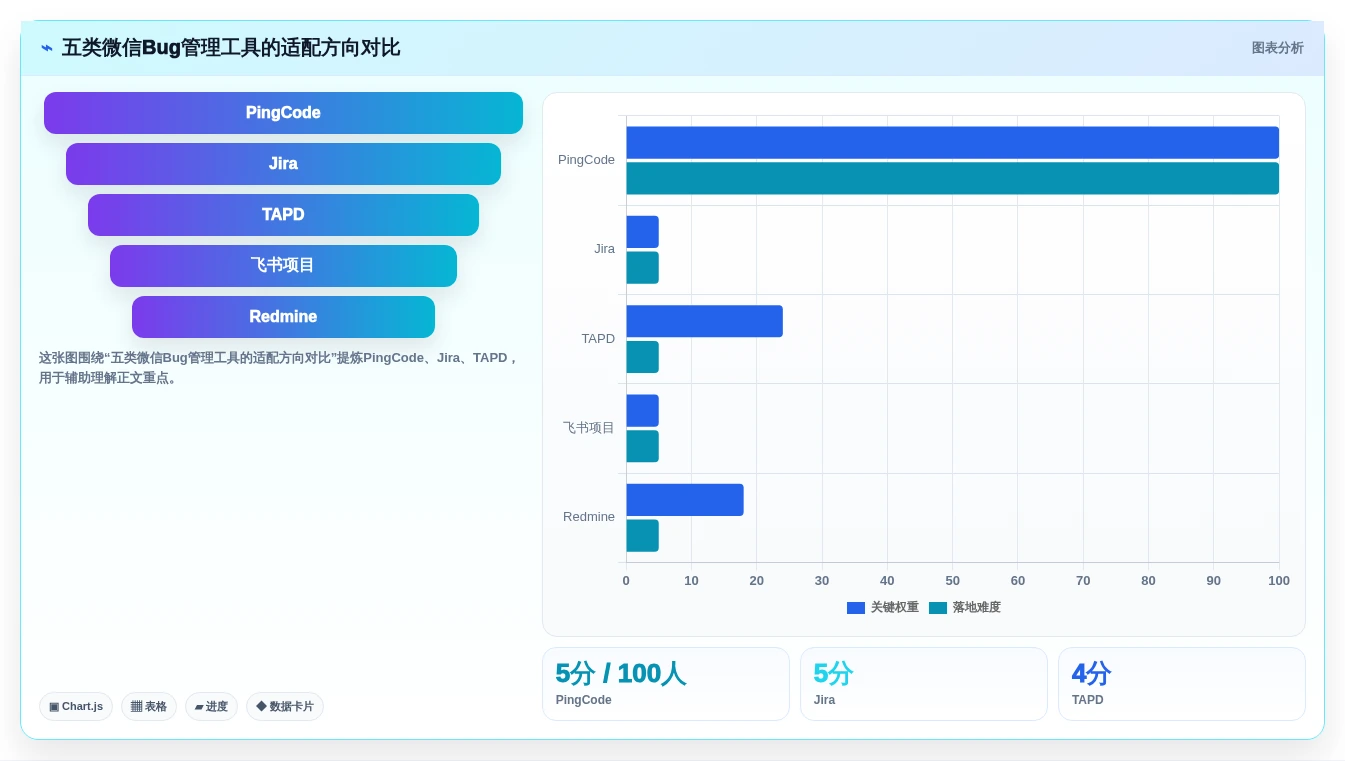Click the x-axis tick label 30
This screenshot has width=1345, height=761.
point(822,581)
